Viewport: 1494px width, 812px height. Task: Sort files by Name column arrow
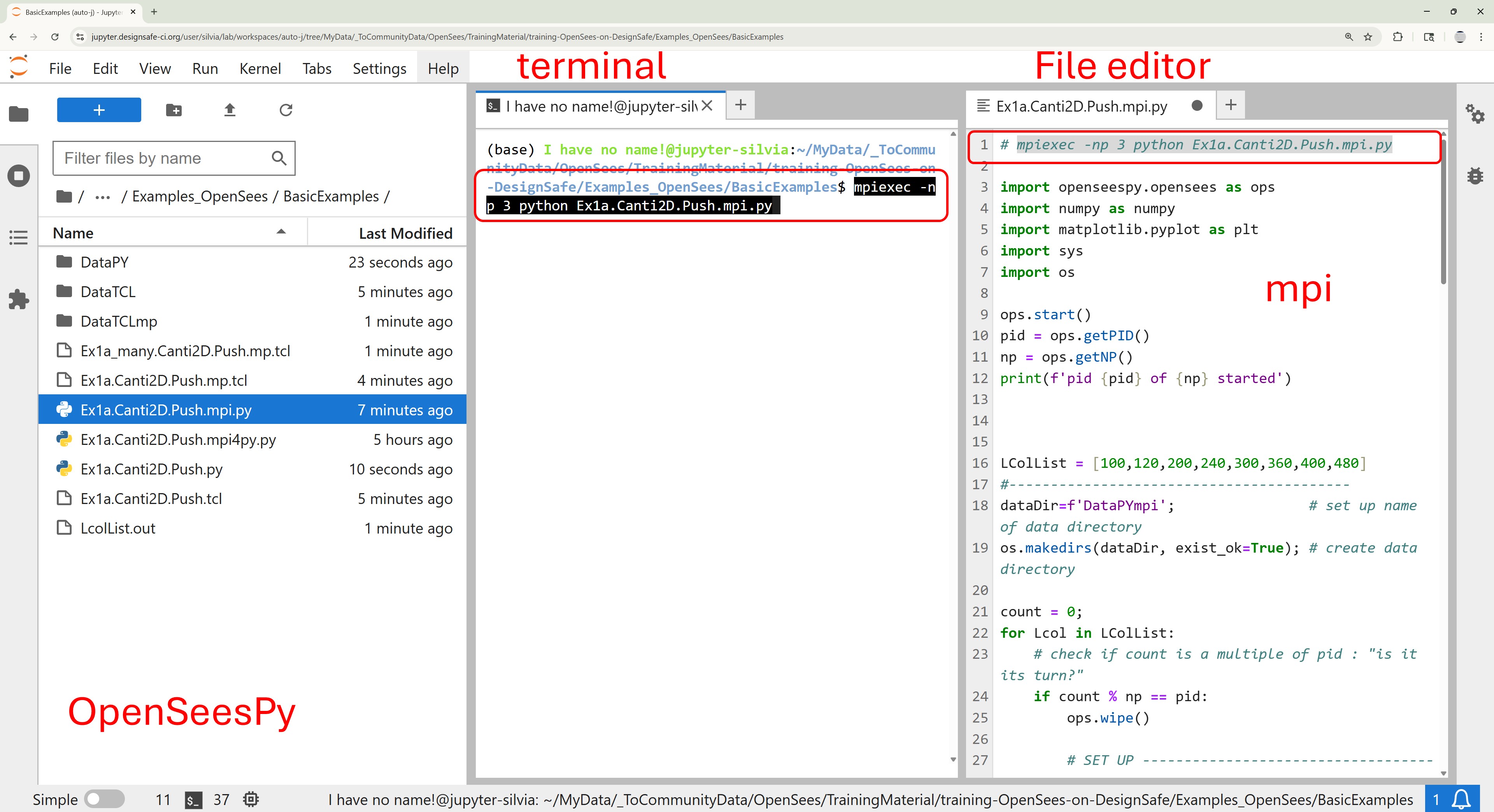[x=281, y=232]
